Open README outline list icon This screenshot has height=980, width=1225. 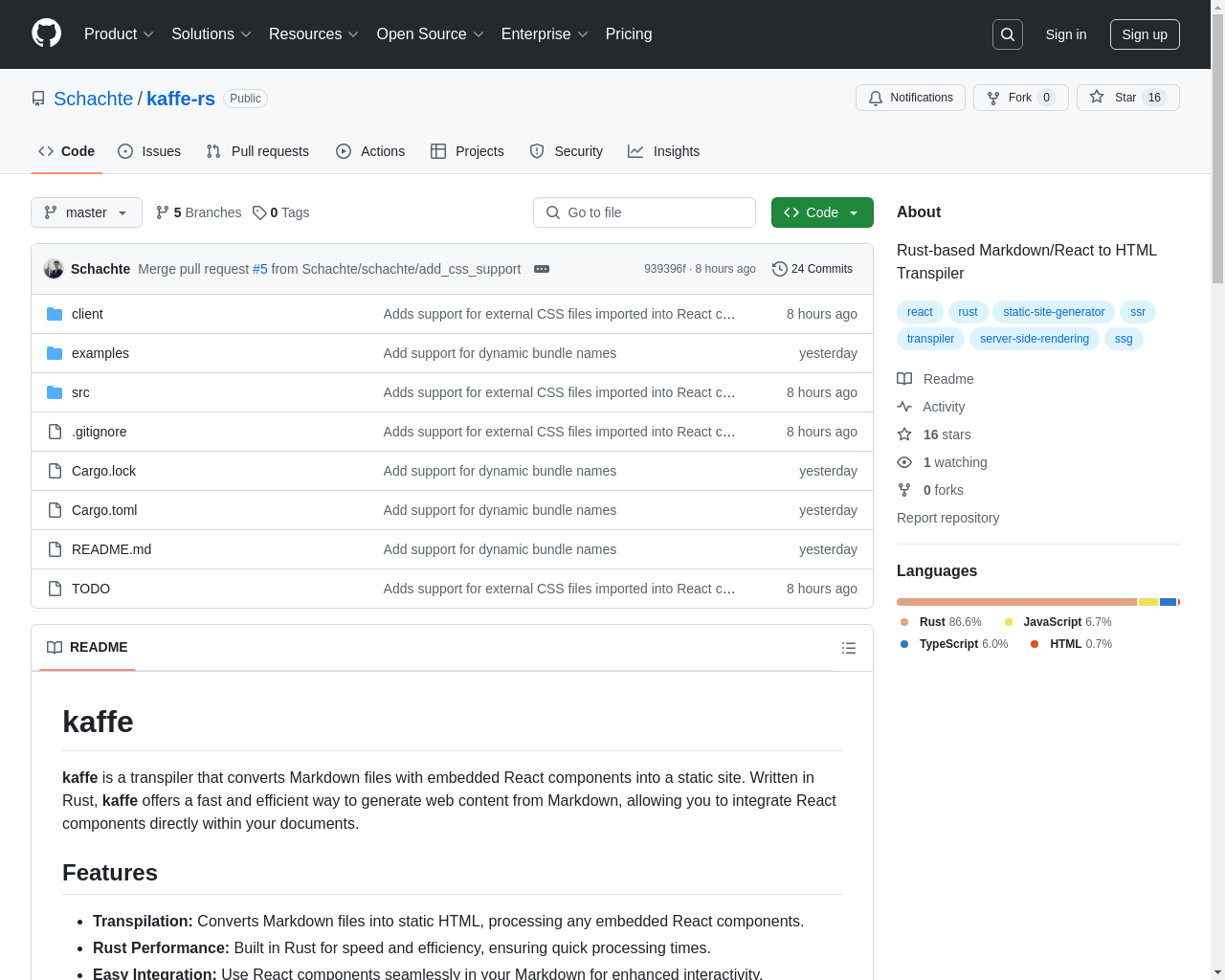pos(848,648)
